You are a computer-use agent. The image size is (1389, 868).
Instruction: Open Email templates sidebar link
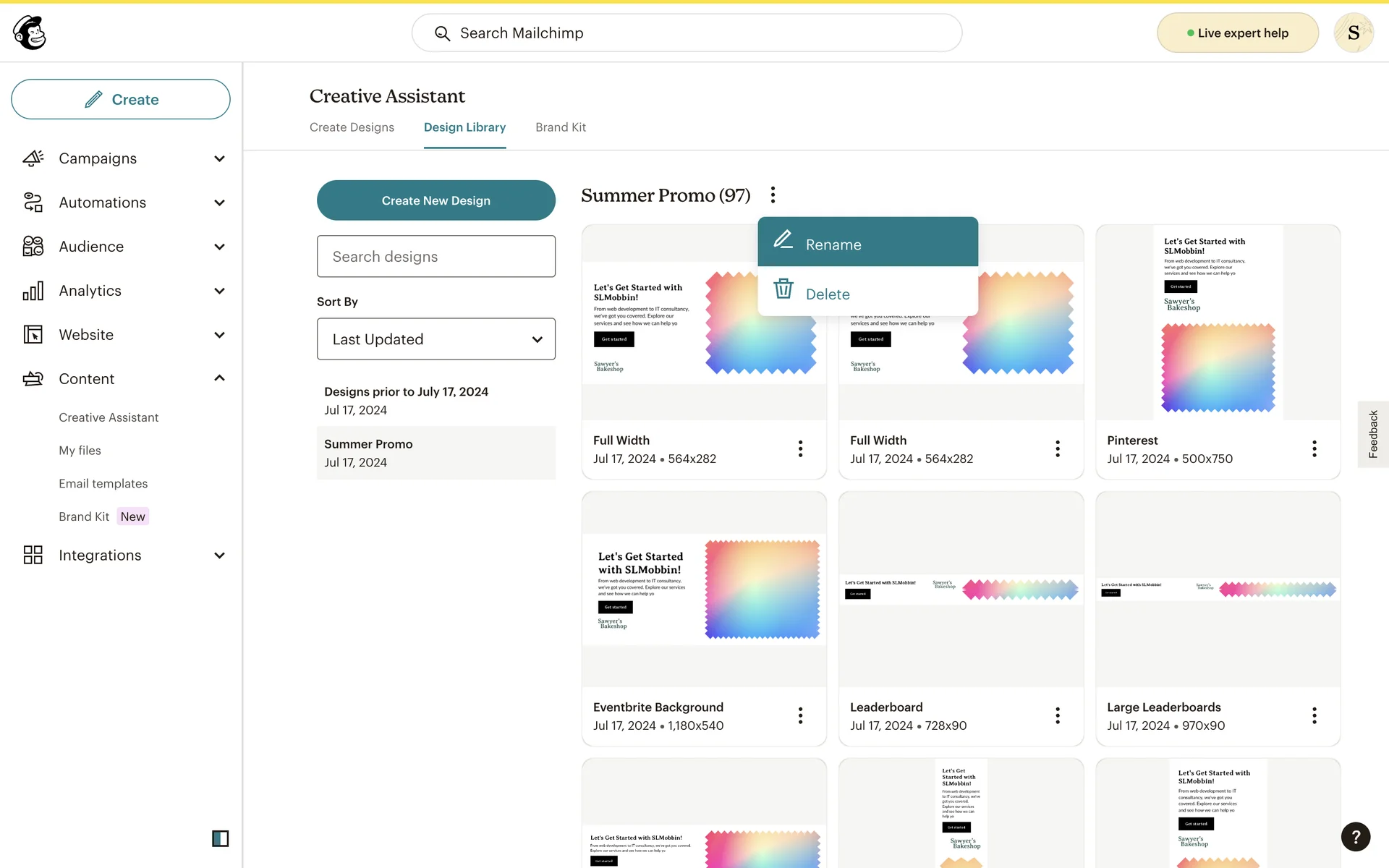[x=103, y=483]
